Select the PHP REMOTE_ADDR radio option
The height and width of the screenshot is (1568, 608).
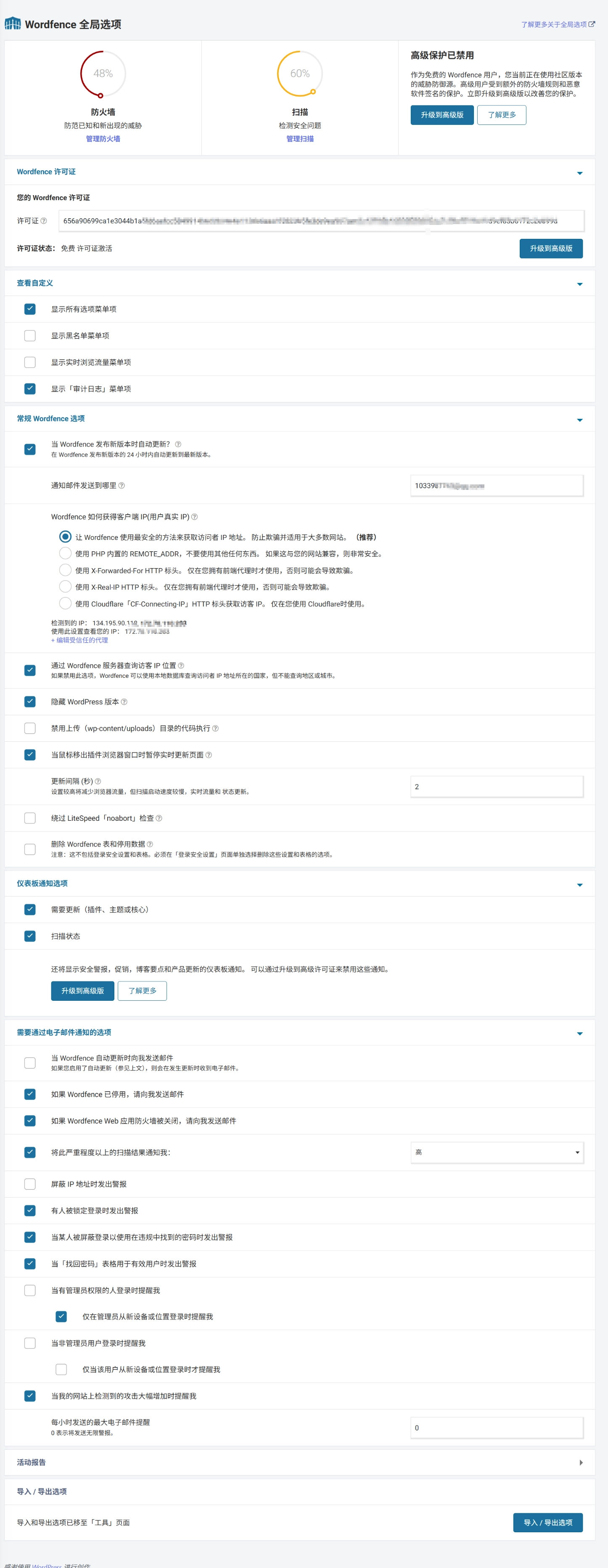click(65, 553)
